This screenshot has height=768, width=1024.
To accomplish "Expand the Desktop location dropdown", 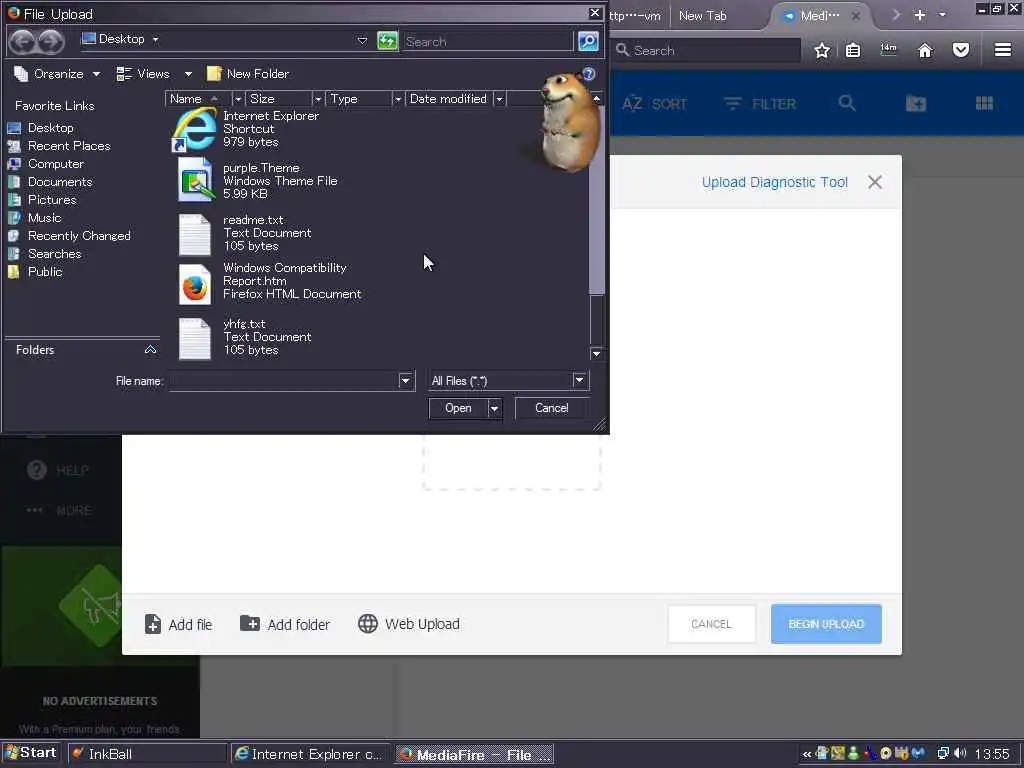I will pos(155,39).
